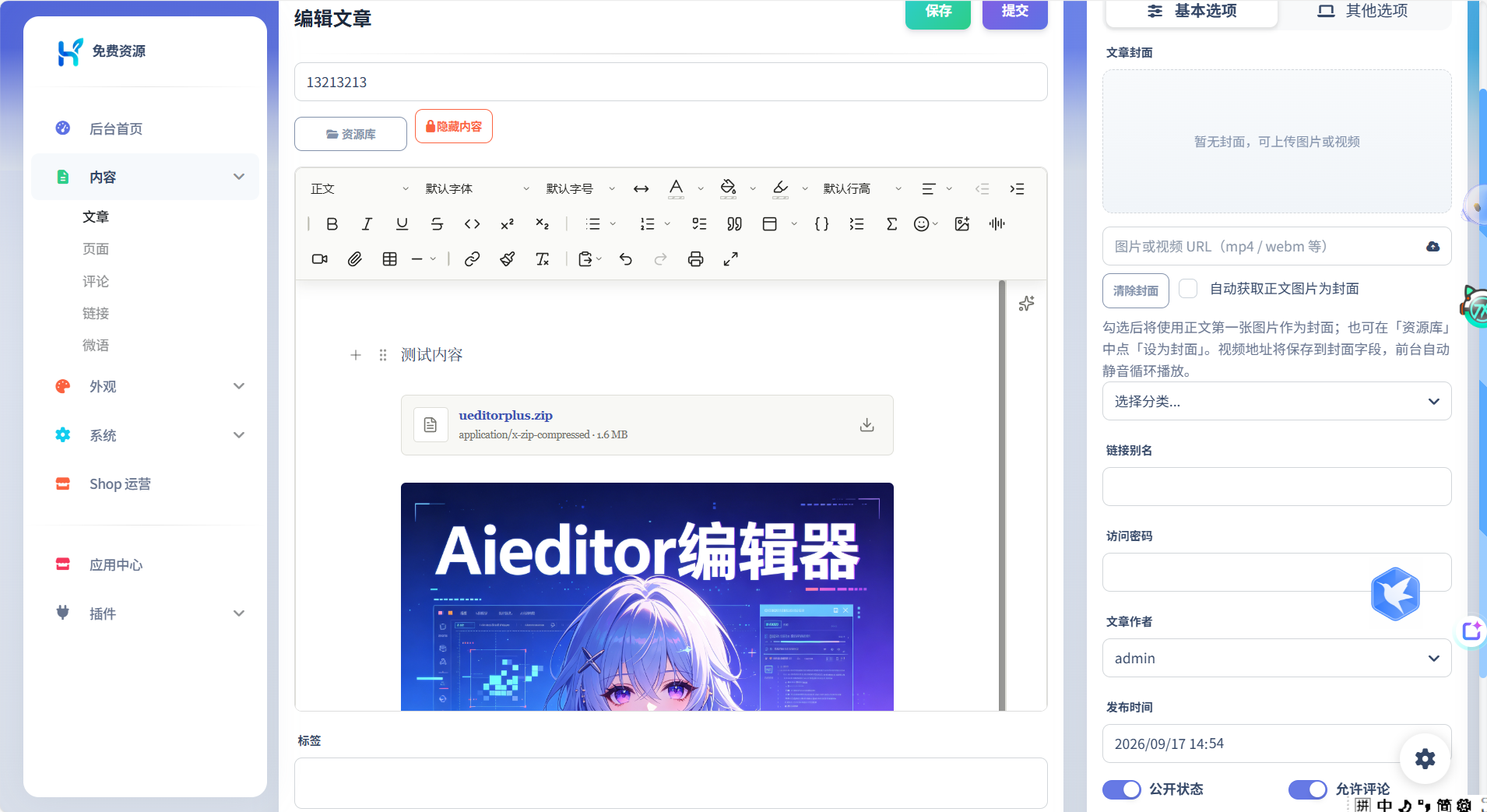Open the highlighter color picker
Image resolution: width=1487 pixels, height=812 pixels.
coord(780,189)
